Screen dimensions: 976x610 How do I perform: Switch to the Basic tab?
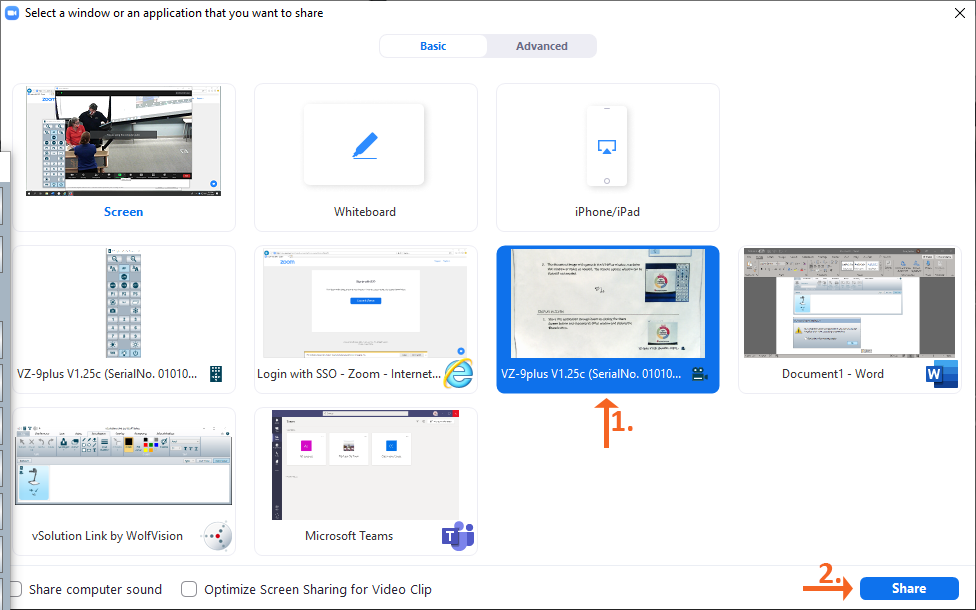(x=433, y=46)
